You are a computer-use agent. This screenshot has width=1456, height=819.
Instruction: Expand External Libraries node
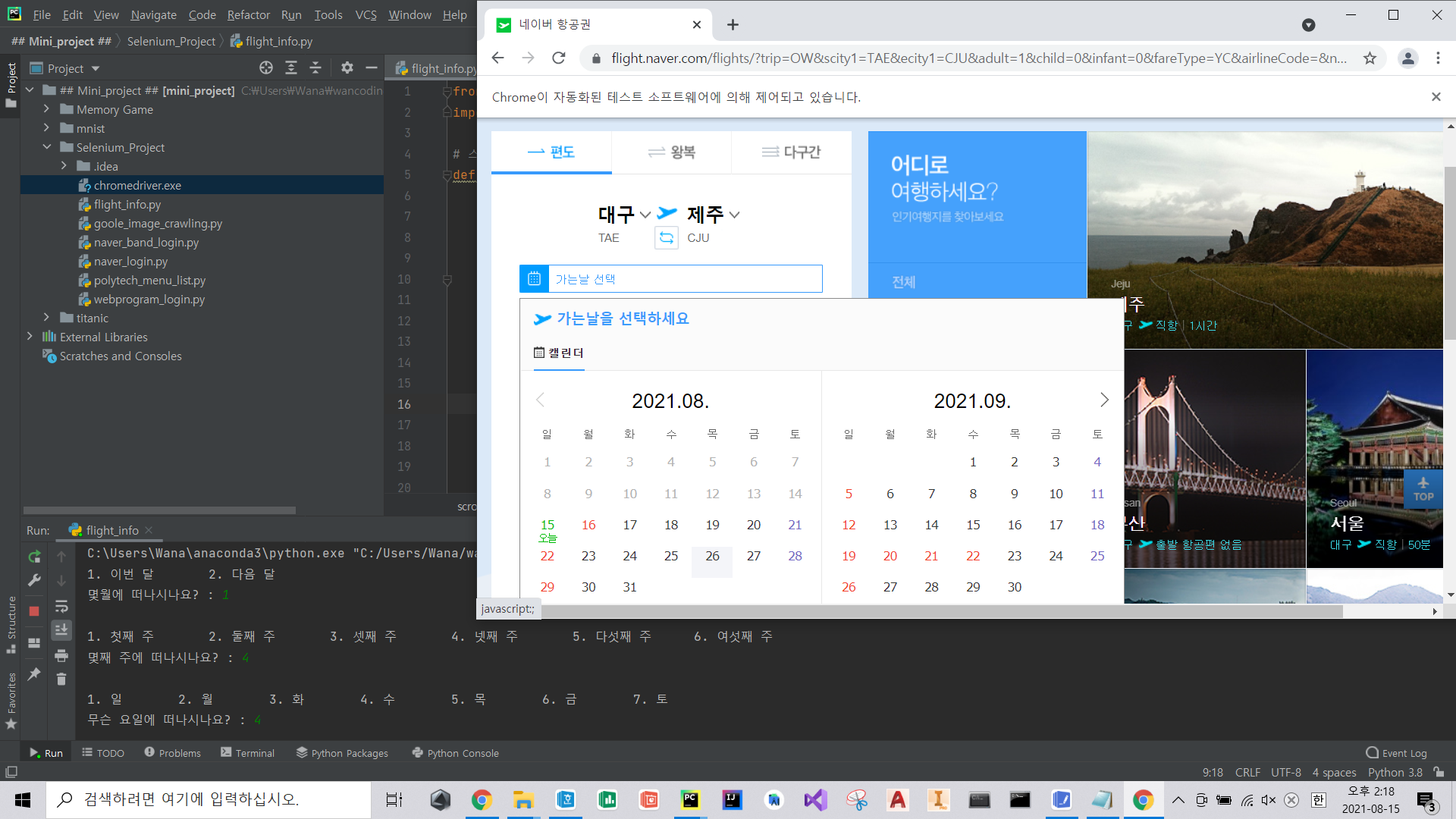pos(30,337)
